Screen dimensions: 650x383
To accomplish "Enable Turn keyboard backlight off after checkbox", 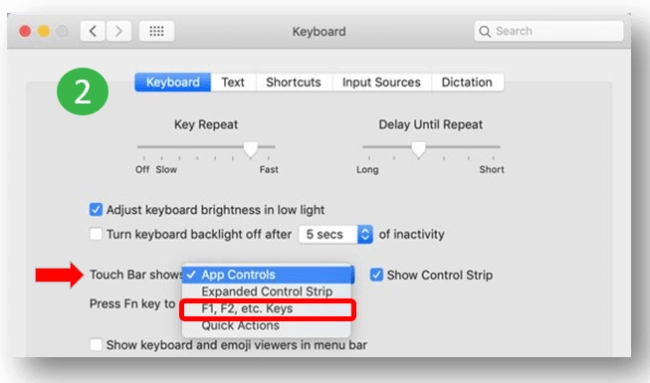I will [x=96, y=234].
